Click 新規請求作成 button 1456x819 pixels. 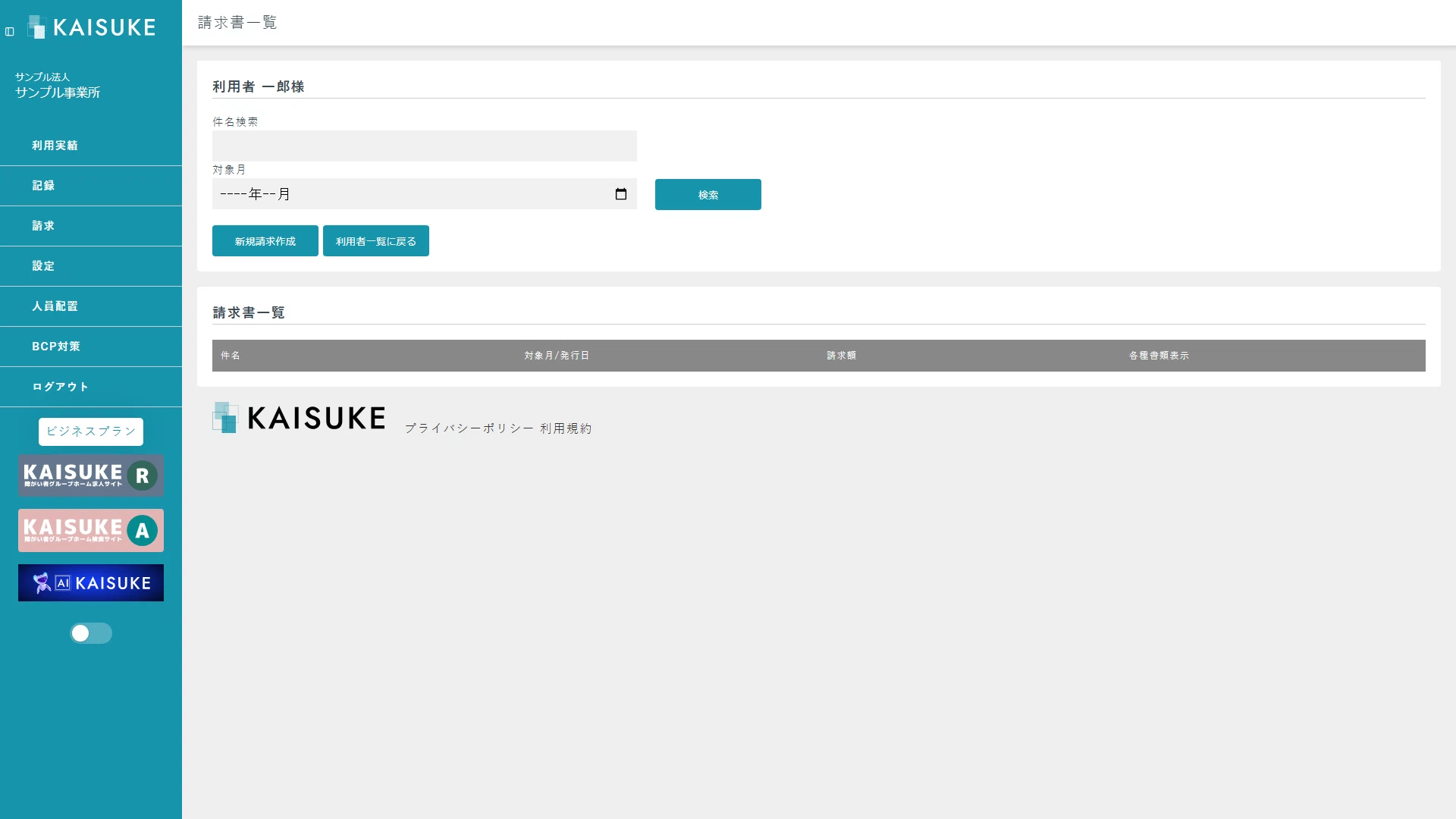(x=265, y=241)
